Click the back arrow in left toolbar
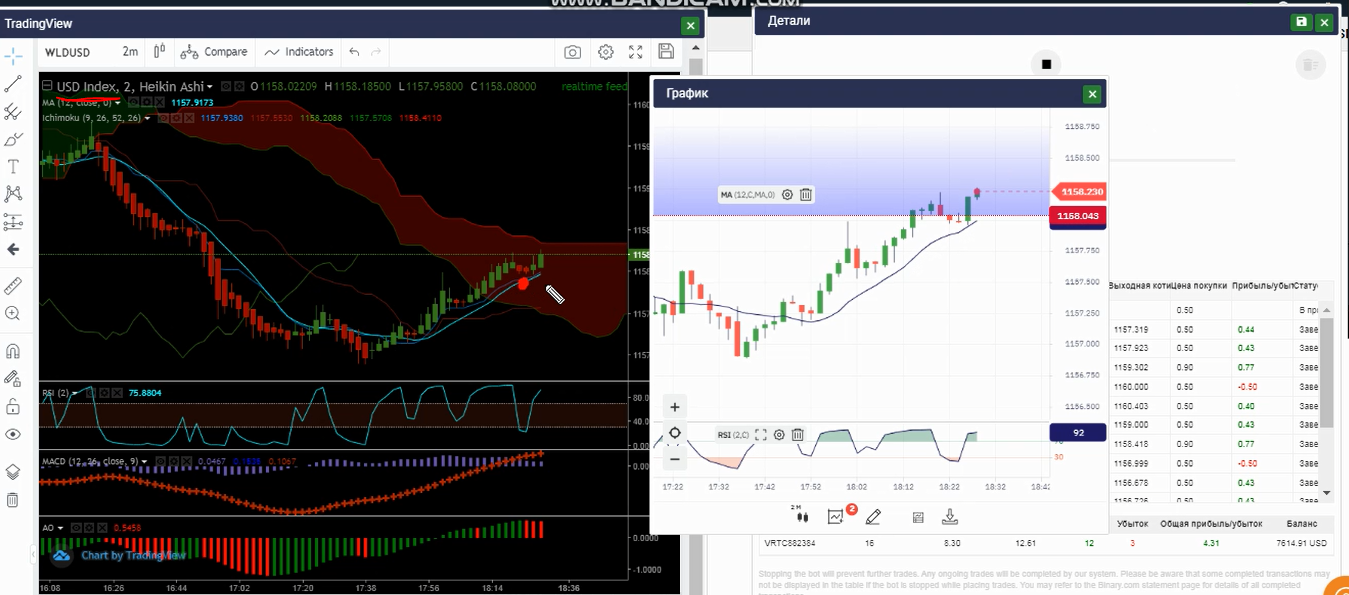 click(13, 250)
